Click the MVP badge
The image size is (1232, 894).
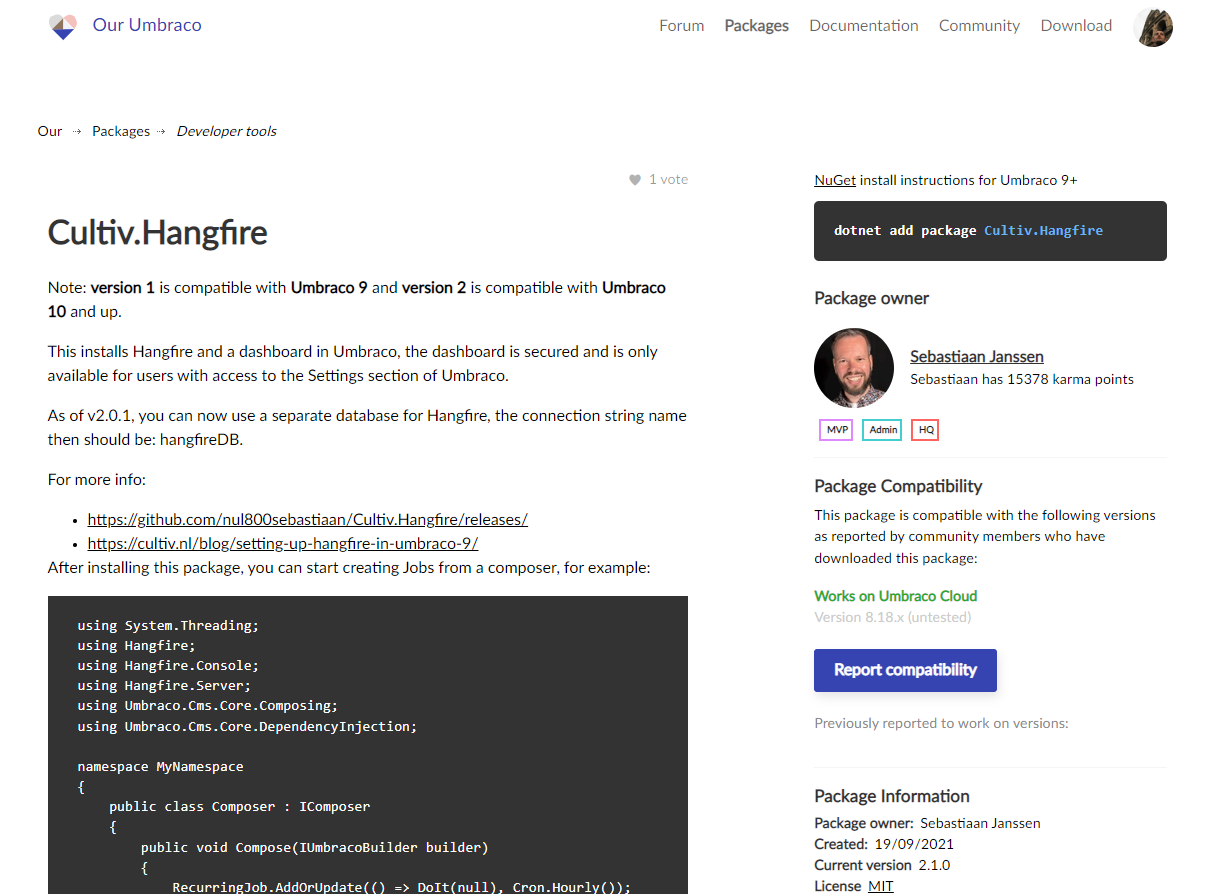coord(835,430)
